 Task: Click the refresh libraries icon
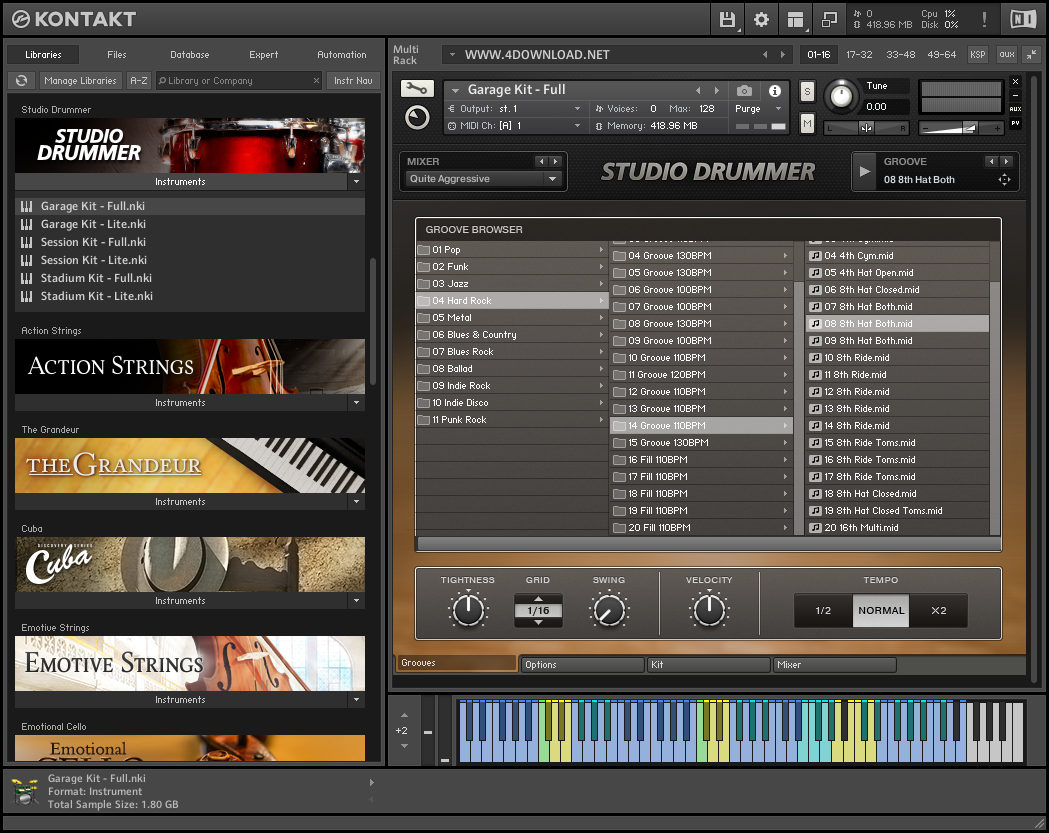coord(21,80)
